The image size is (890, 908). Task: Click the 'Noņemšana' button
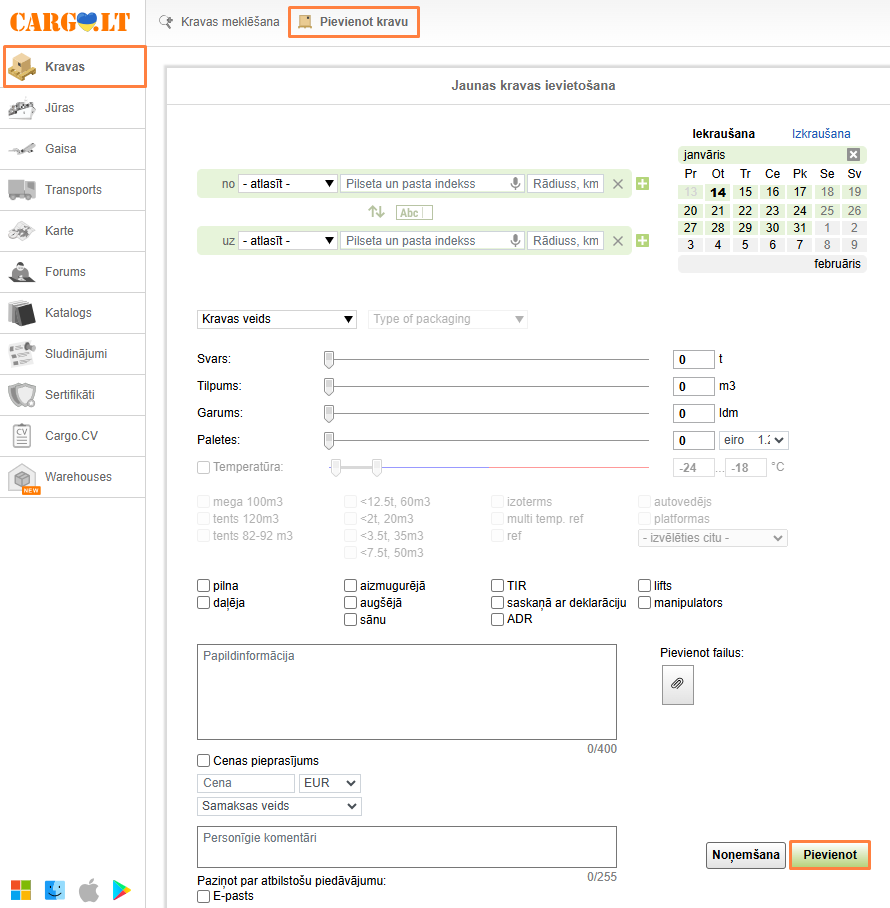pyautogui.click(x=745, y=855)
